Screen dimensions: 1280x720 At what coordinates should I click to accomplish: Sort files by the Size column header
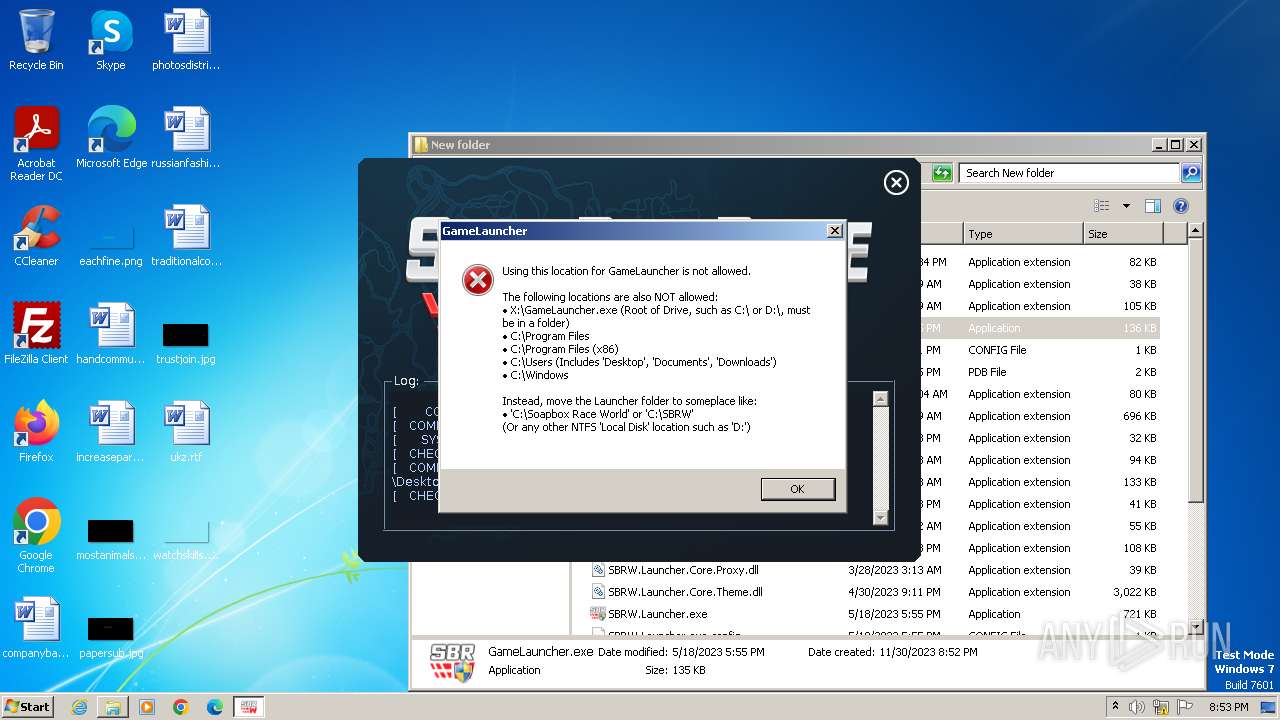pos(1123,234)
